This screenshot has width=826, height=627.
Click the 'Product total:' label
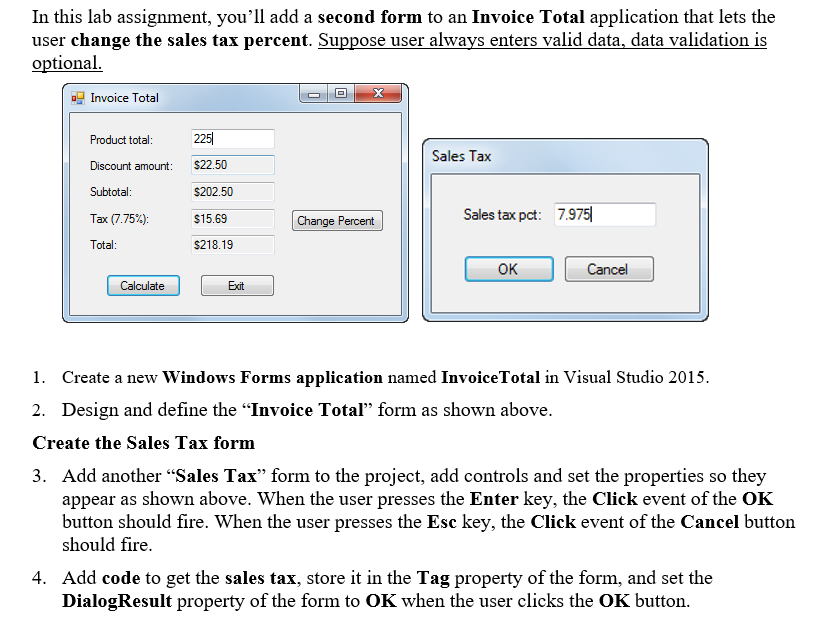point(121,140)
